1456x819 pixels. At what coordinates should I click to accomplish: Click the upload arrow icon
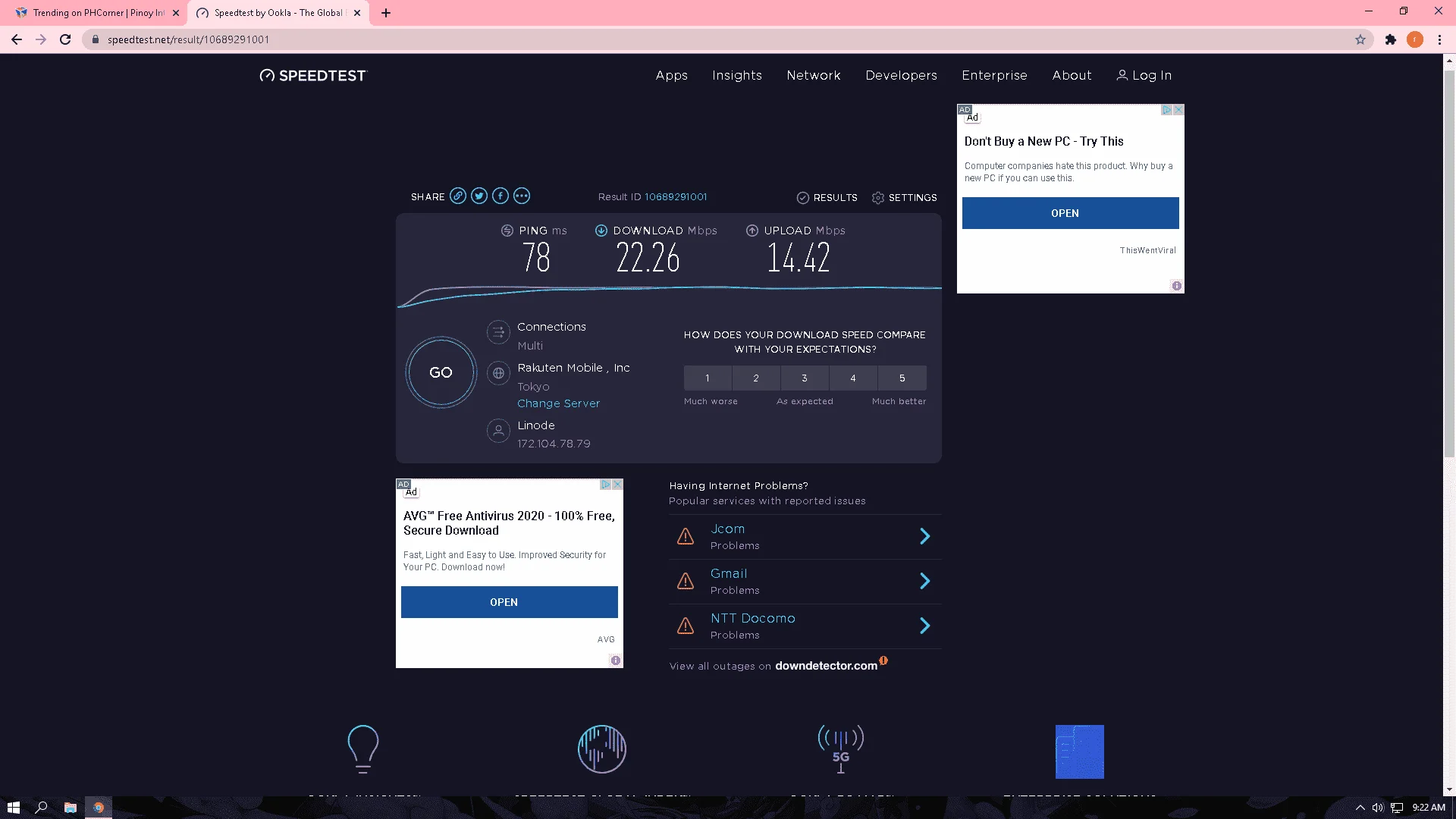point(752,231)
